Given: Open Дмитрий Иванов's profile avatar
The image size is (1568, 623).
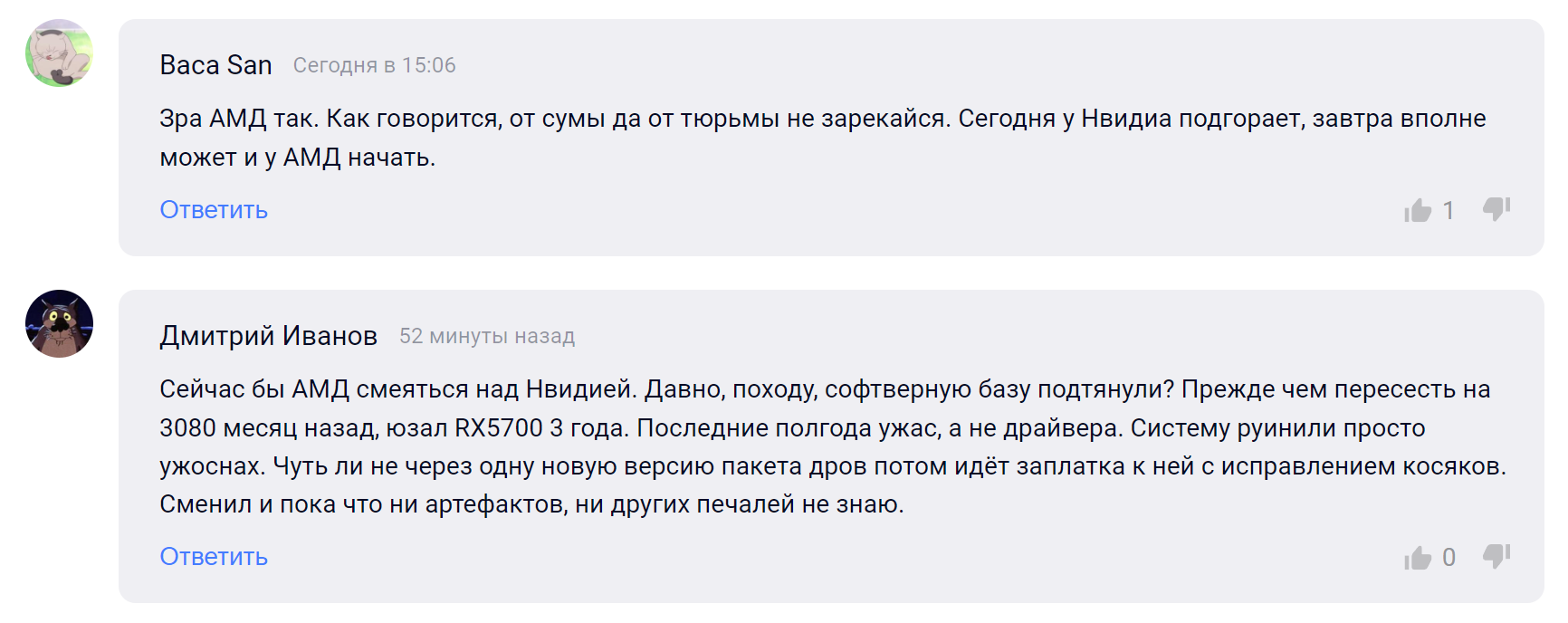Looking at the screenshot, I should (x=59, y=324).
